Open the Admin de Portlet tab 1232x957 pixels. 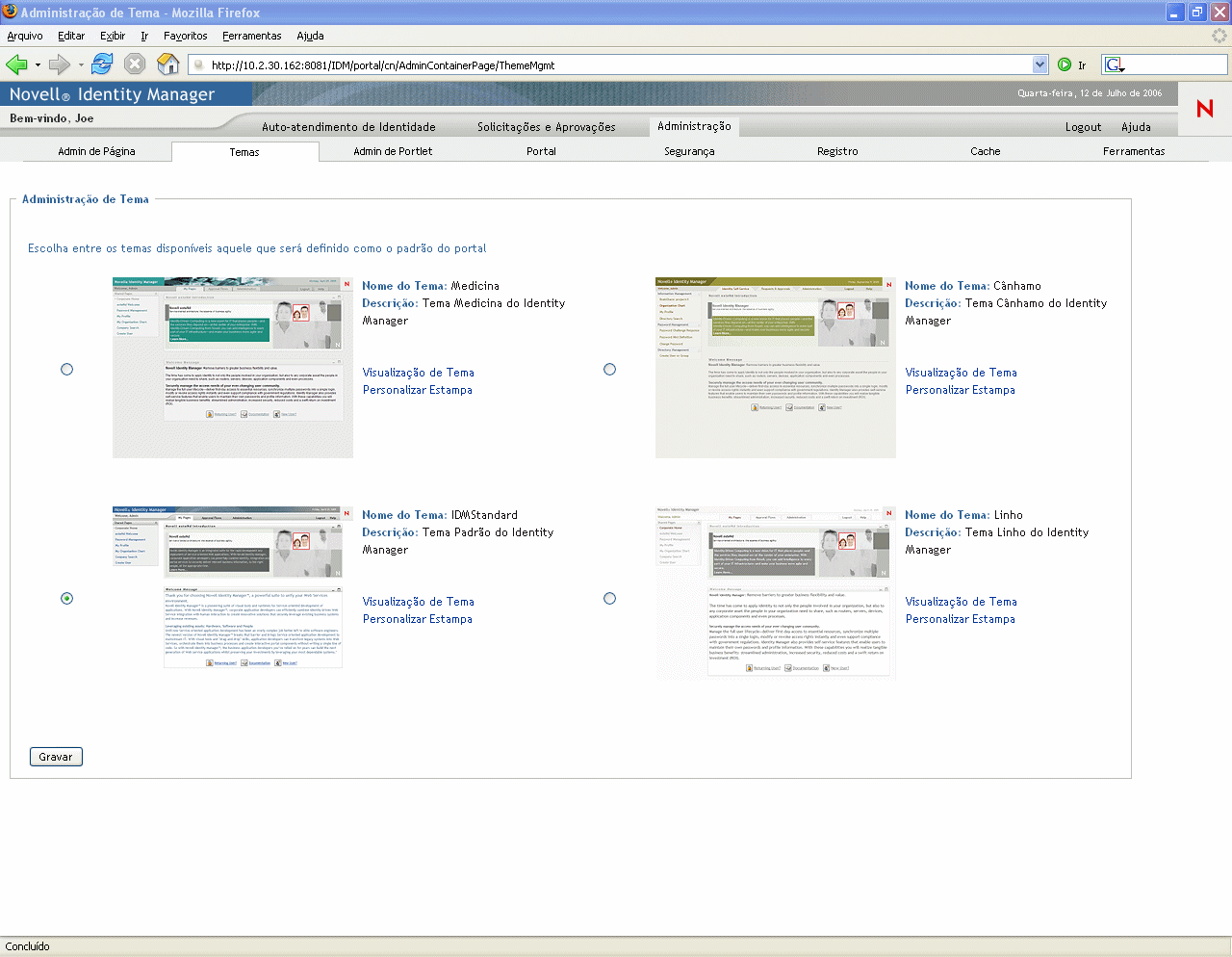coord(393,151)
